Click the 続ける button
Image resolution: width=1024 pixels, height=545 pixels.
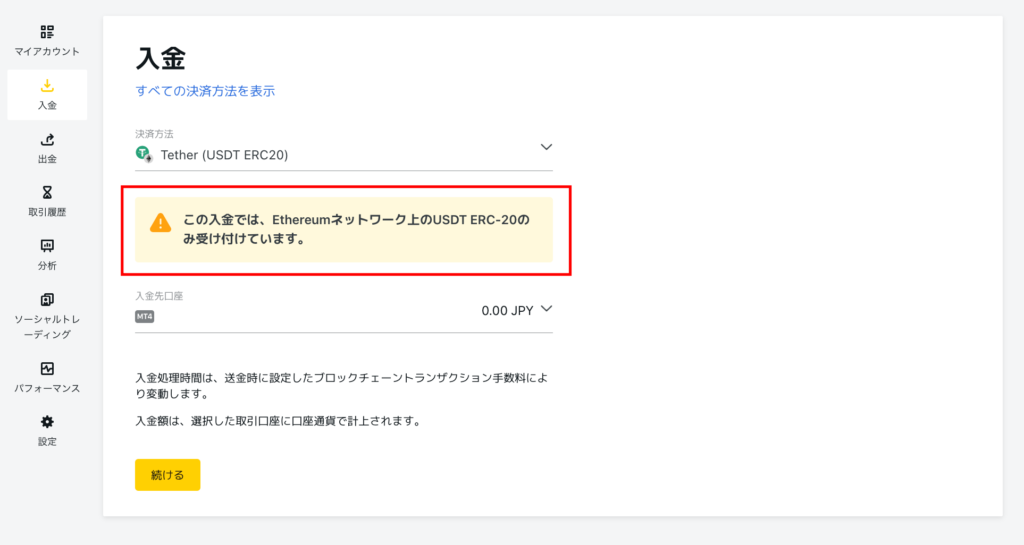(x=167, y=475)
